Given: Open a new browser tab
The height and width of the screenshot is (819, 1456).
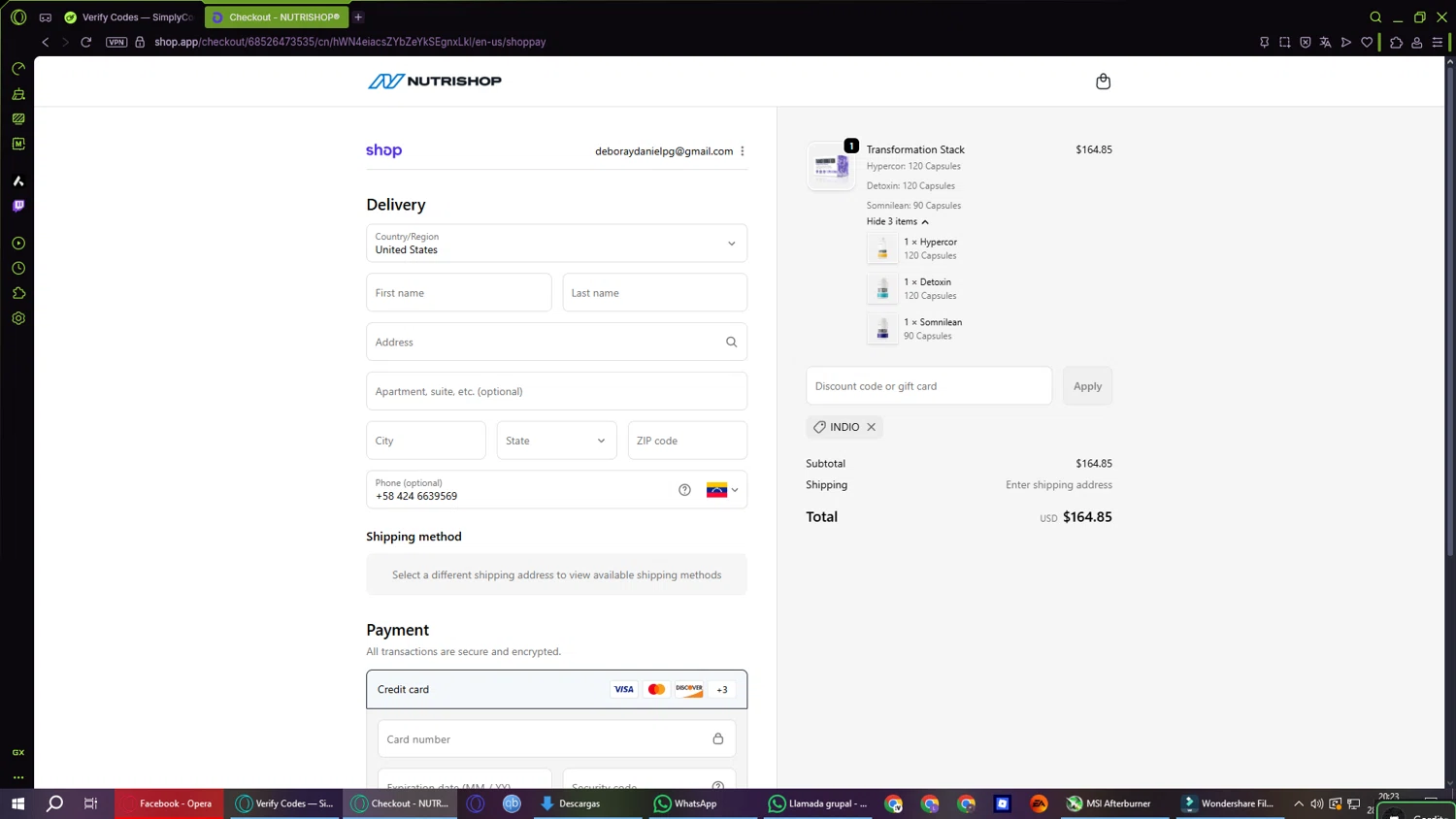Looking at the screenshot, I should click(x=358, y=16).
